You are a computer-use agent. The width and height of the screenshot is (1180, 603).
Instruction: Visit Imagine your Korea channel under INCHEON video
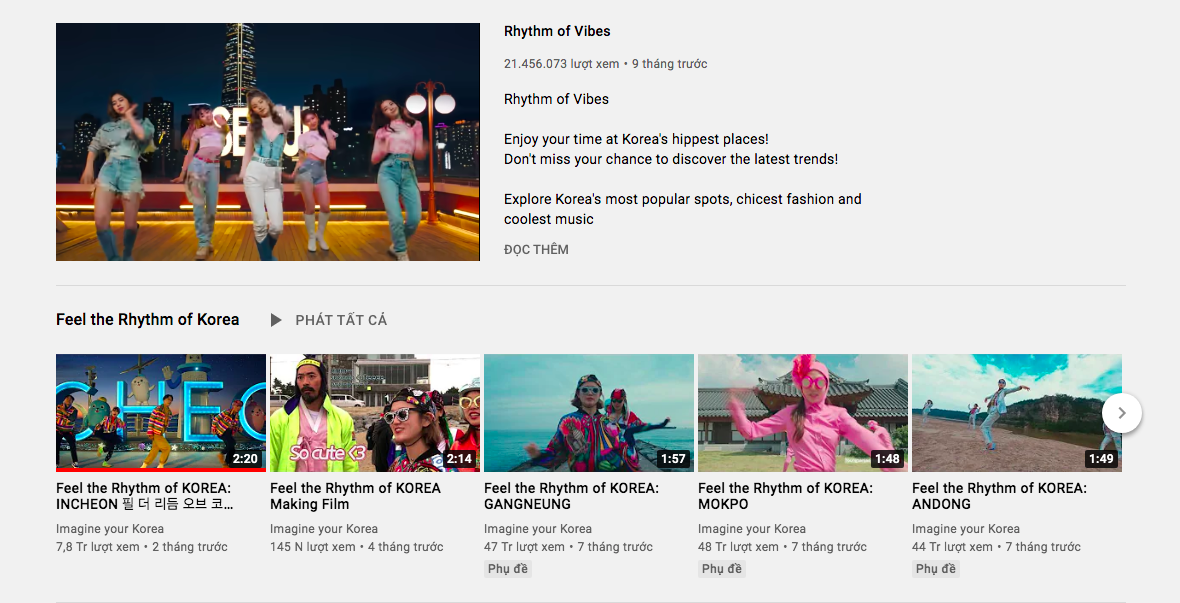coord(110,529)
